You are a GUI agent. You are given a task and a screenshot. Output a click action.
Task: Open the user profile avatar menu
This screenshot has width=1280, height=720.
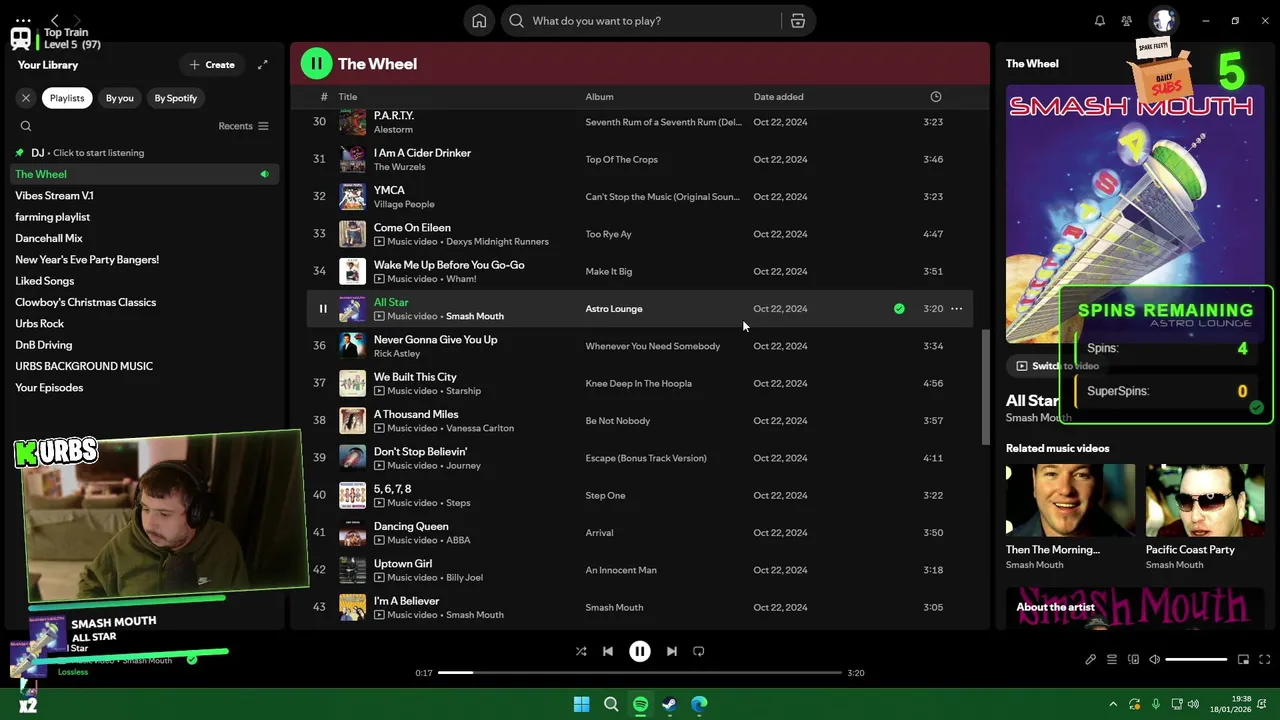1163,21
